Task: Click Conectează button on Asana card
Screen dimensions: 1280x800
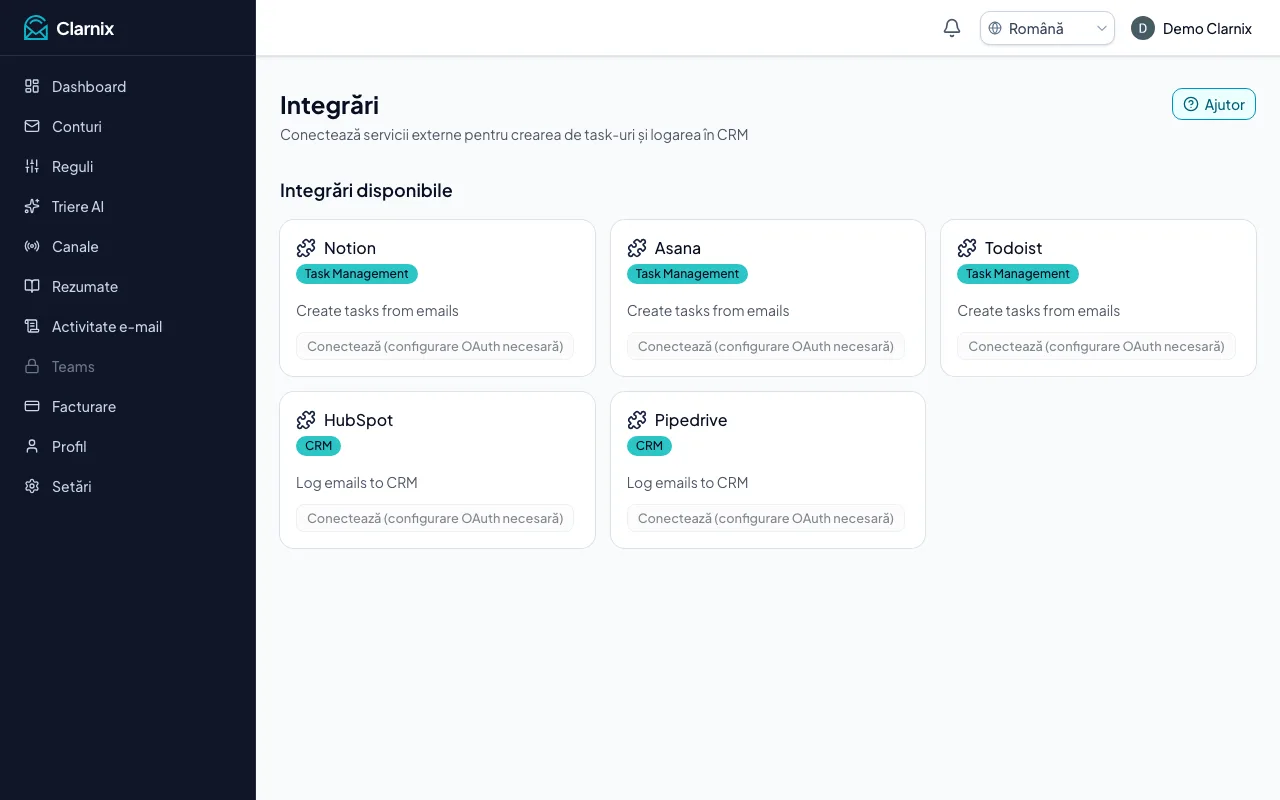Action: 766,347
